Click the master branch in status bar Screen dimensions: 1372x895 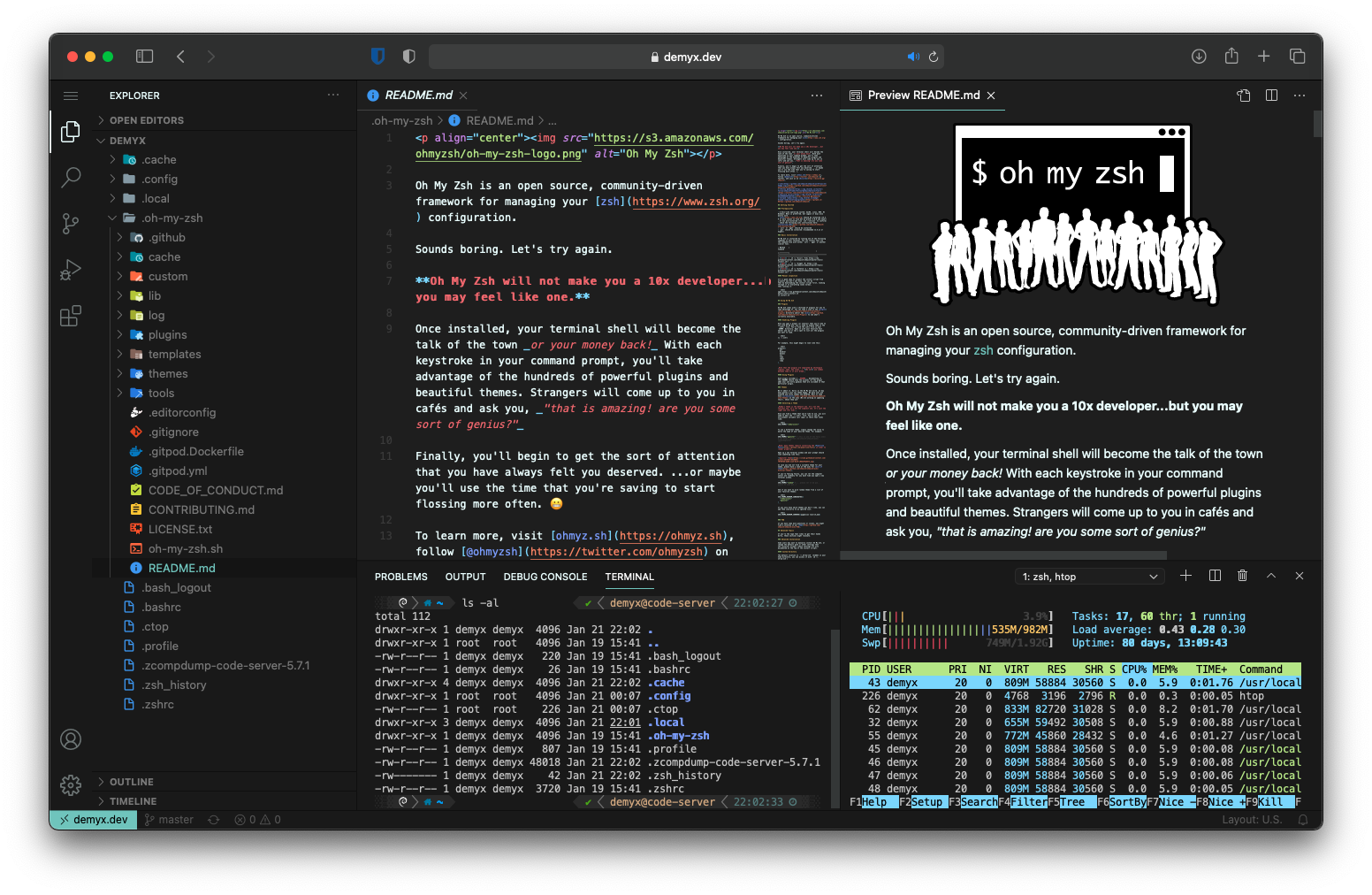point(170,820)
